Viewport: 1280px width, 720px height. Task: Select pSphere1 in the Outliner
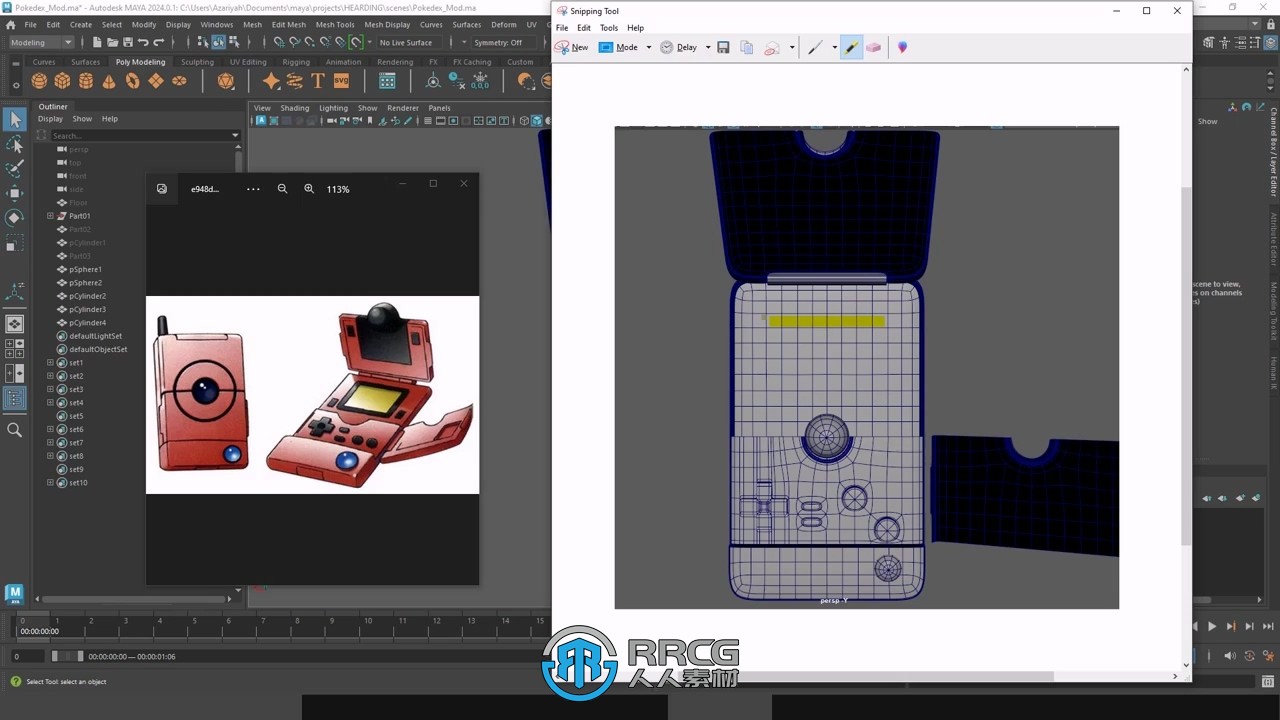[85, 269]
